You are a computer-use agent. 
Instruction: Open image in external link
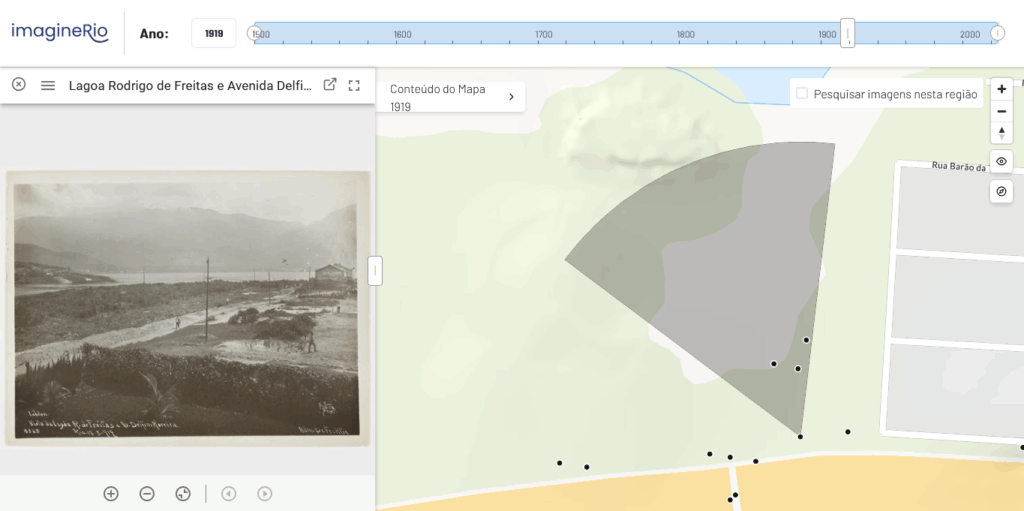pyautogui.click(x=330, y=85)
